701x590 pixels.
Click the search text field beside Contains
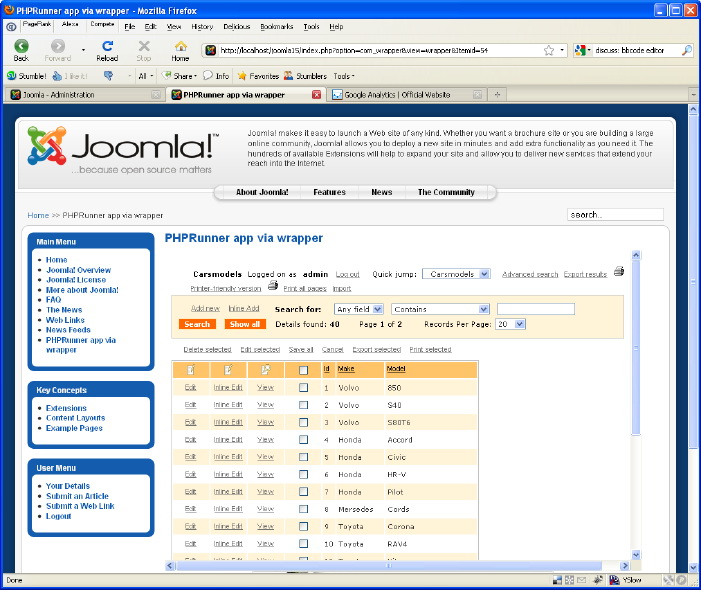point(535,309)
